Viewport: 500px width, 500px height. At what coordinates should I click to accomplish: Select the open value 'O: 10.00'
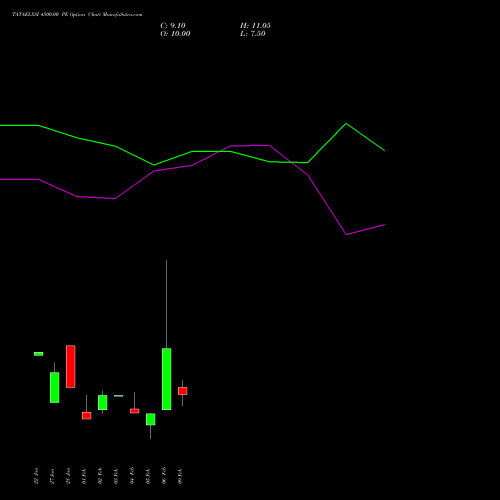[175, 34]
